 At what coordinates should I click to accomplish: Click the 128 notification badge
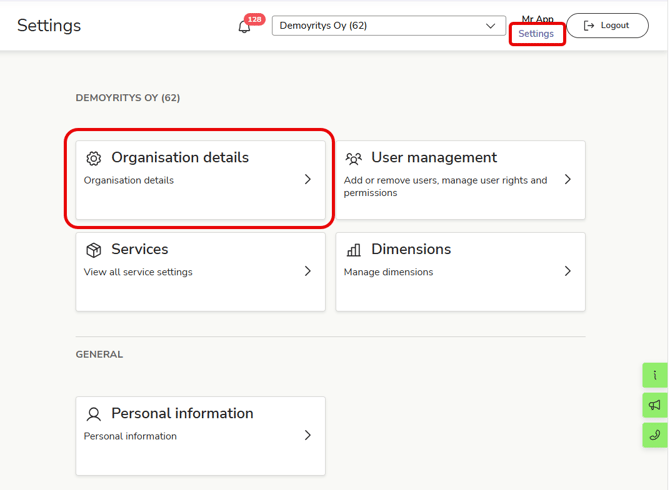pos(255,19)
